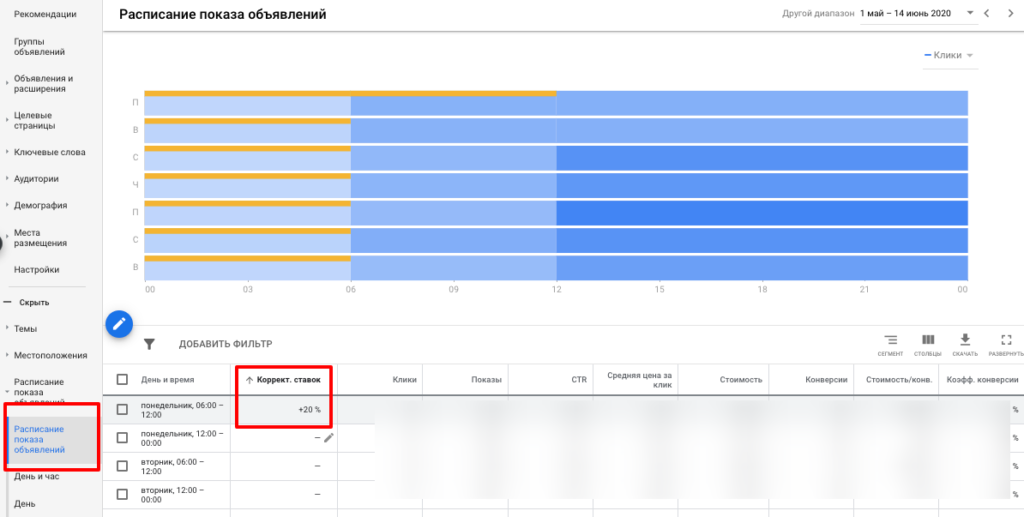Open the Columns icon in table toolbar

click(928, 344)
